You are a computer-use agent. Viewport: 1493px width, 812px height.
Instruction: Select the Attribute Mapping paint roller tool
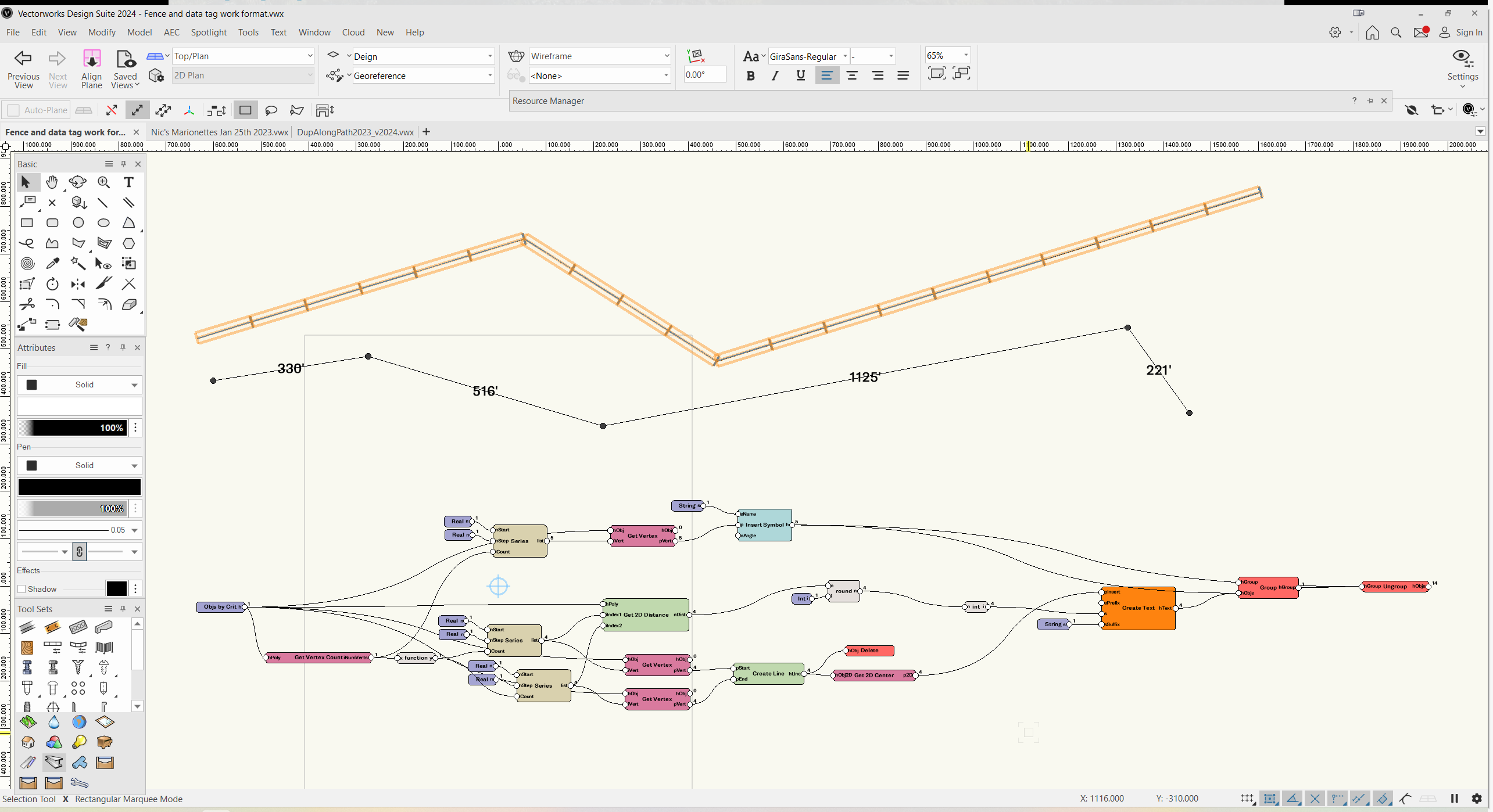78,324
